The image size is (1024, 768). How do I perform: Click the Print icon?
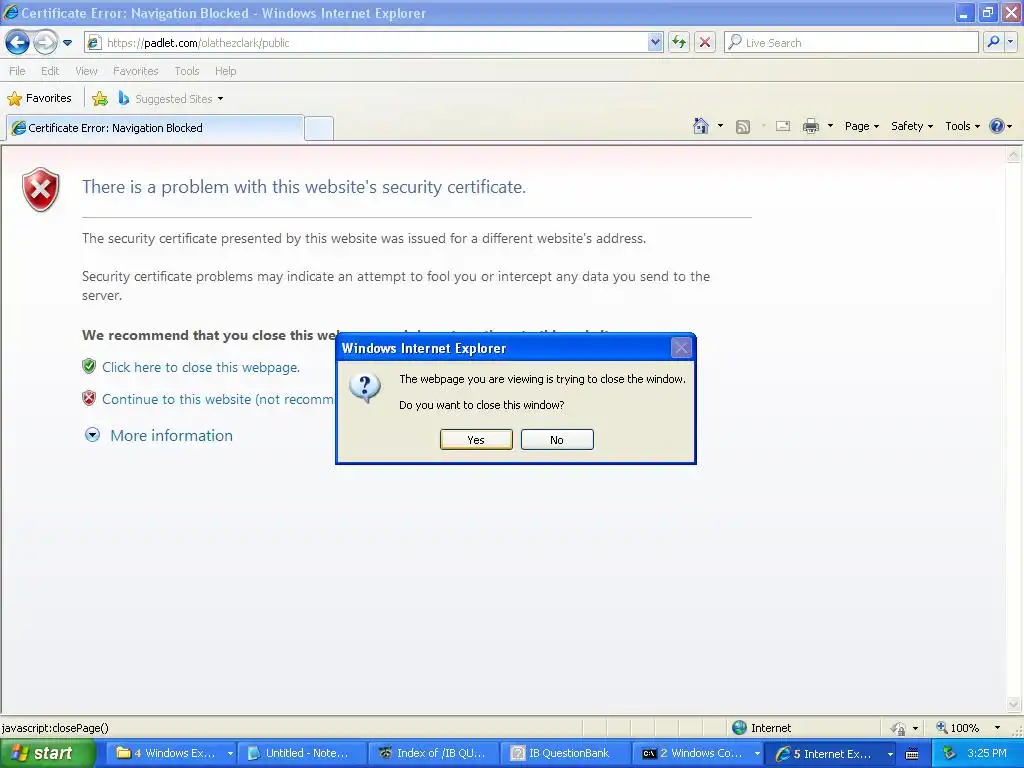(x=810, y=126)
